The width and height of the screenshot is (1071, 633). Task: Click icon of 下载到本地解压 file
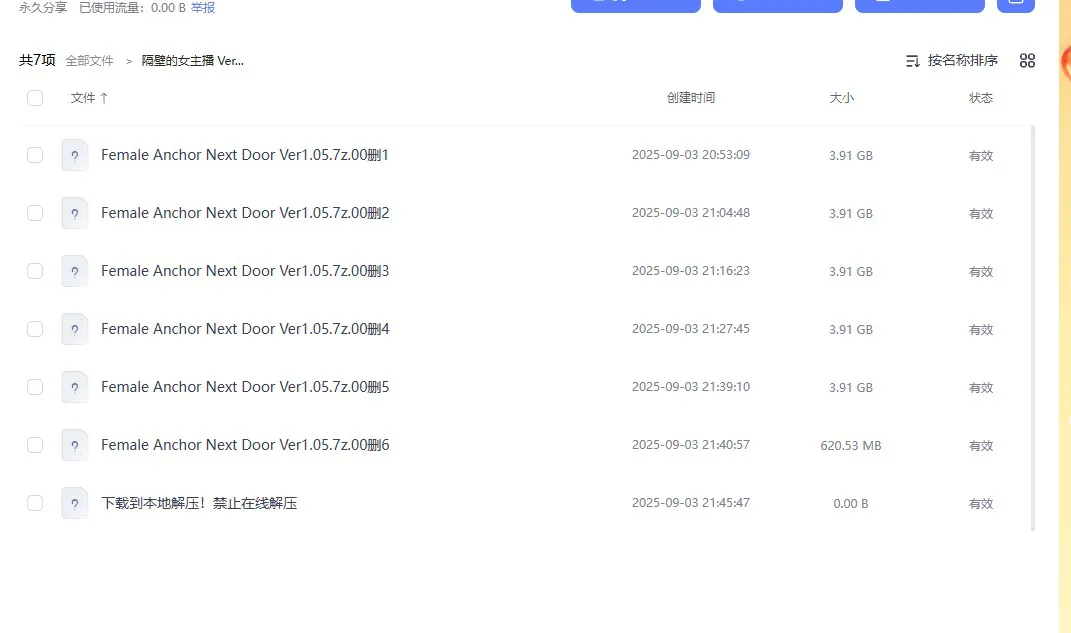[75, 503]
